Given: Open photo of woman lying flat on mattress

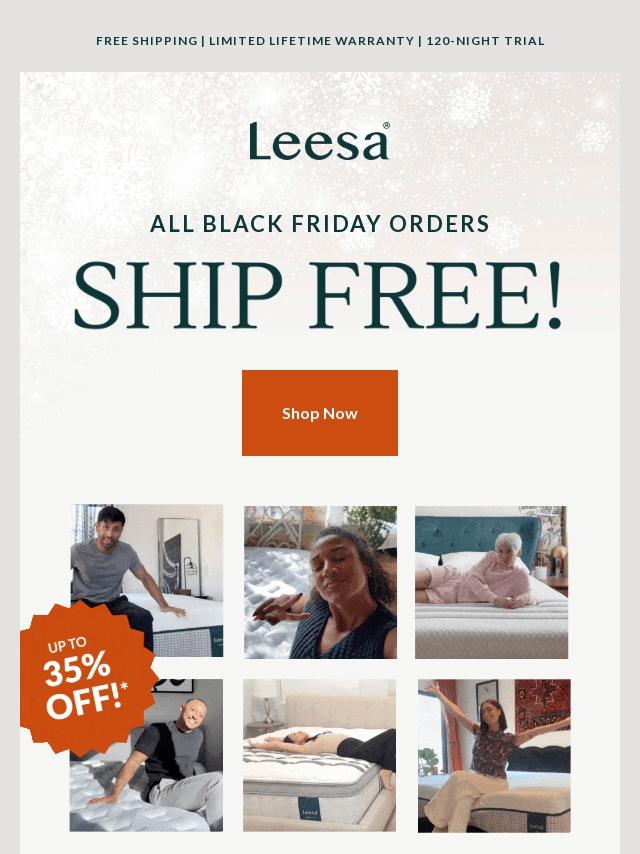Looking at the screenshot, I should tap(319, 755).
